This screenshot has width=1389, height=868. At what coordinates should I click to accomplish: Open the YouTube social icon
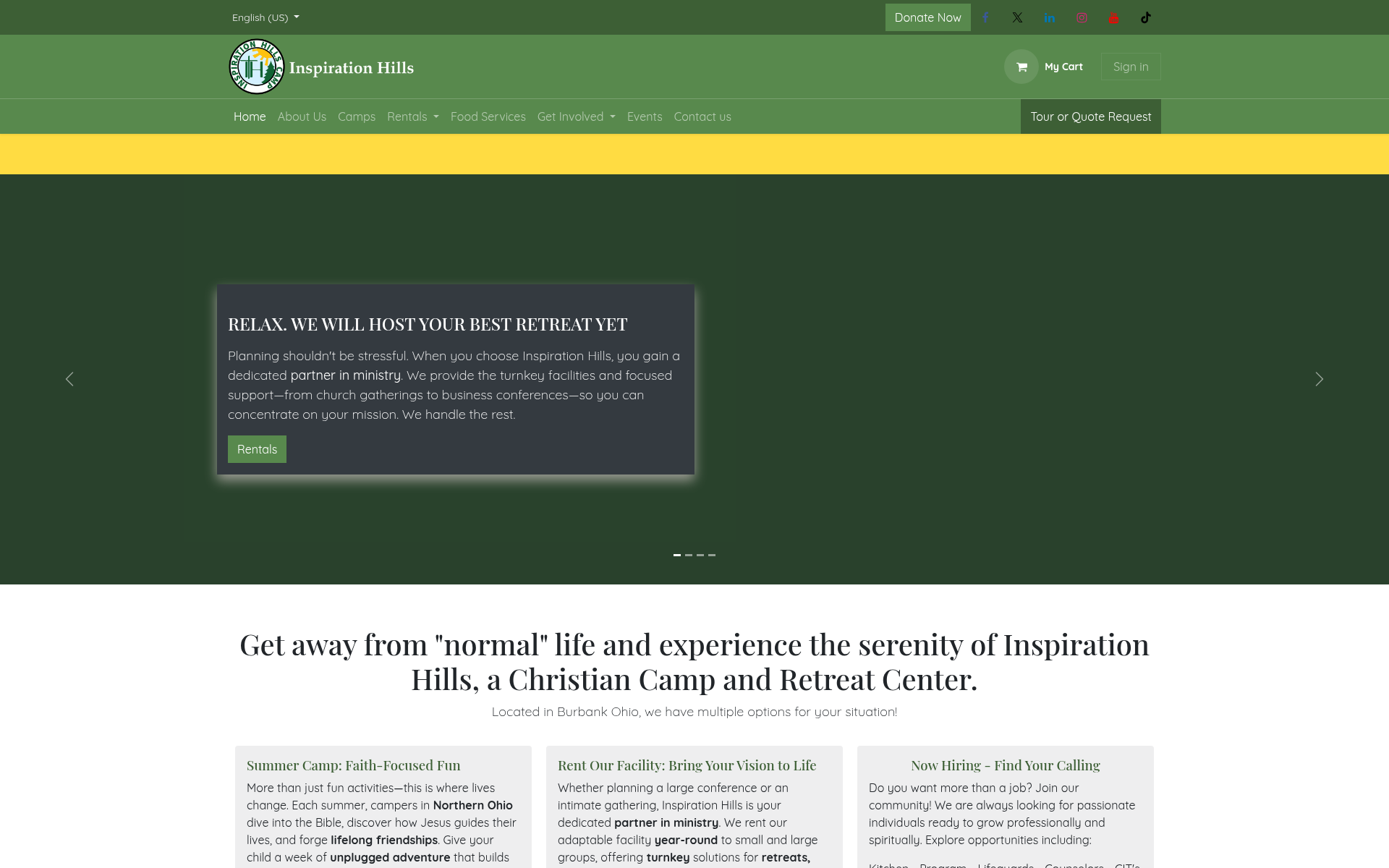pos(1113,17)
